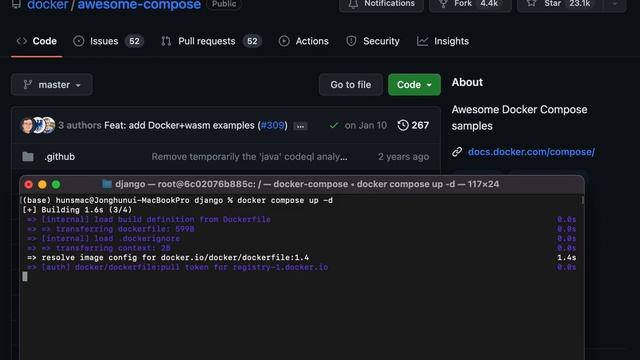Click the 'on Jan 10' commit date
This screenshot has height=360, width=640.
tap(365, 125)
